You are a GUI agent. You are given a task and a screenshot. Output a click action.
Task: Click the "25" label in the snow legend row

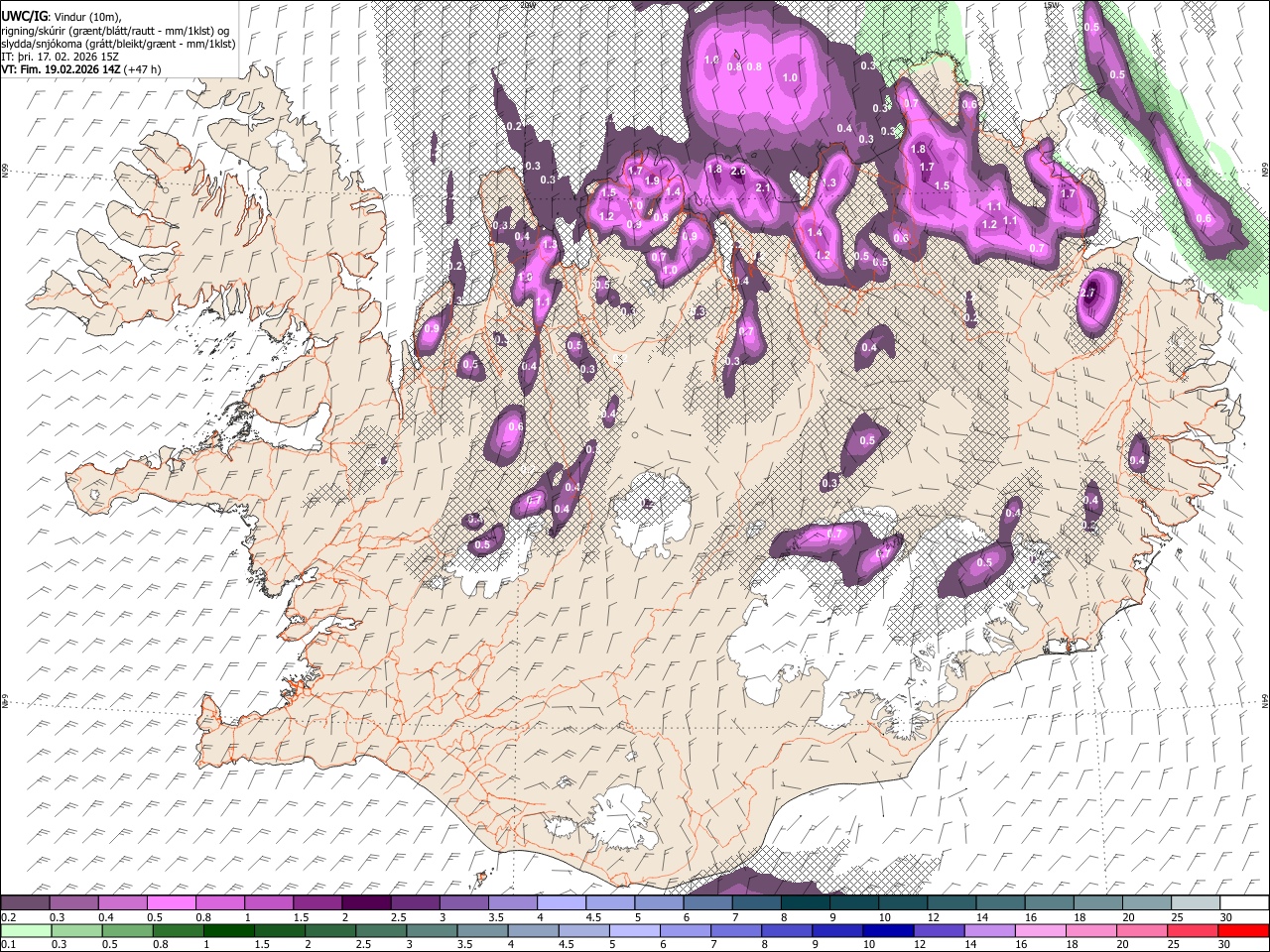pos(1177,917)
